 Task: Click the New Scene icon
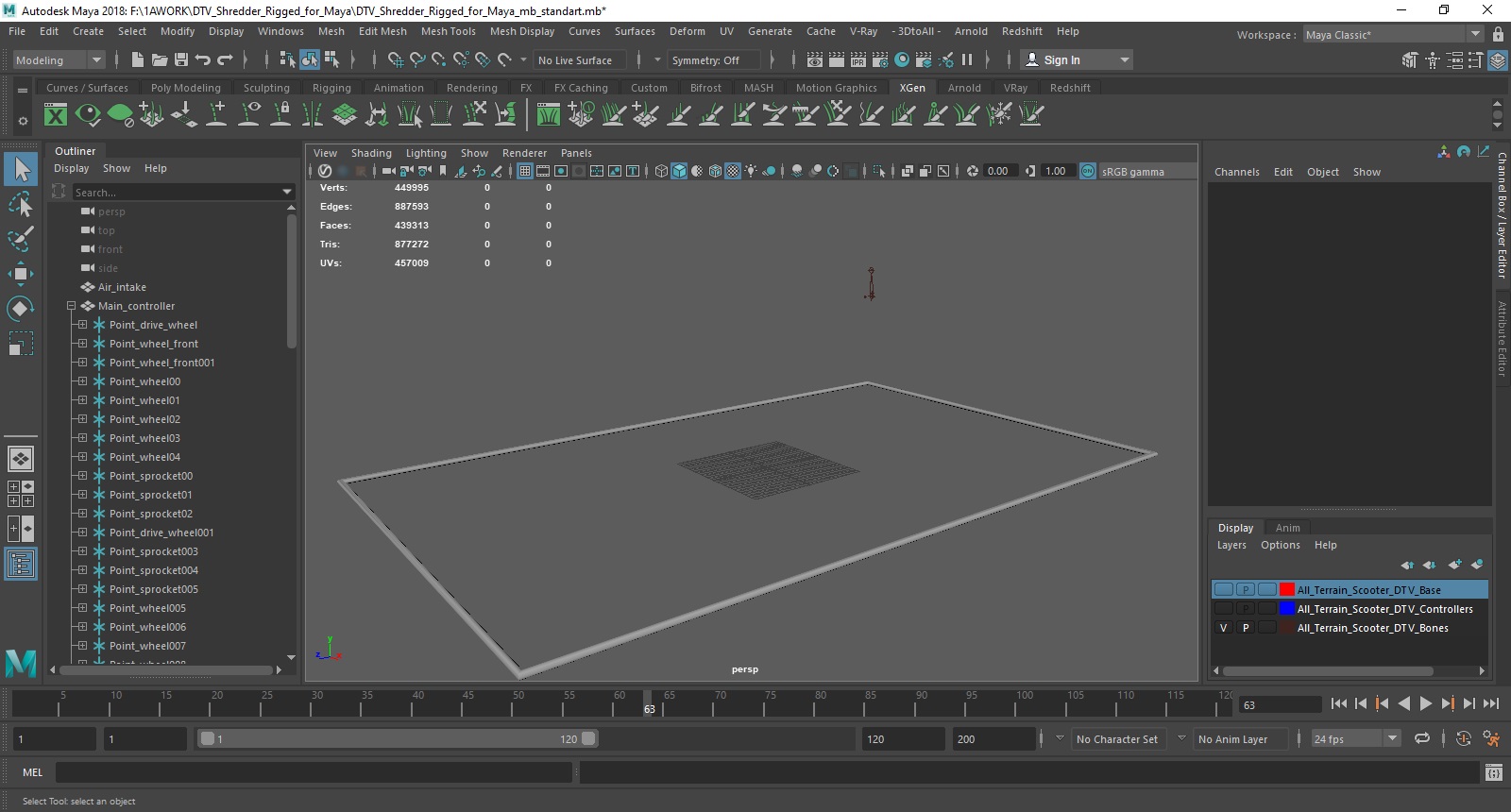click(138, 59)
